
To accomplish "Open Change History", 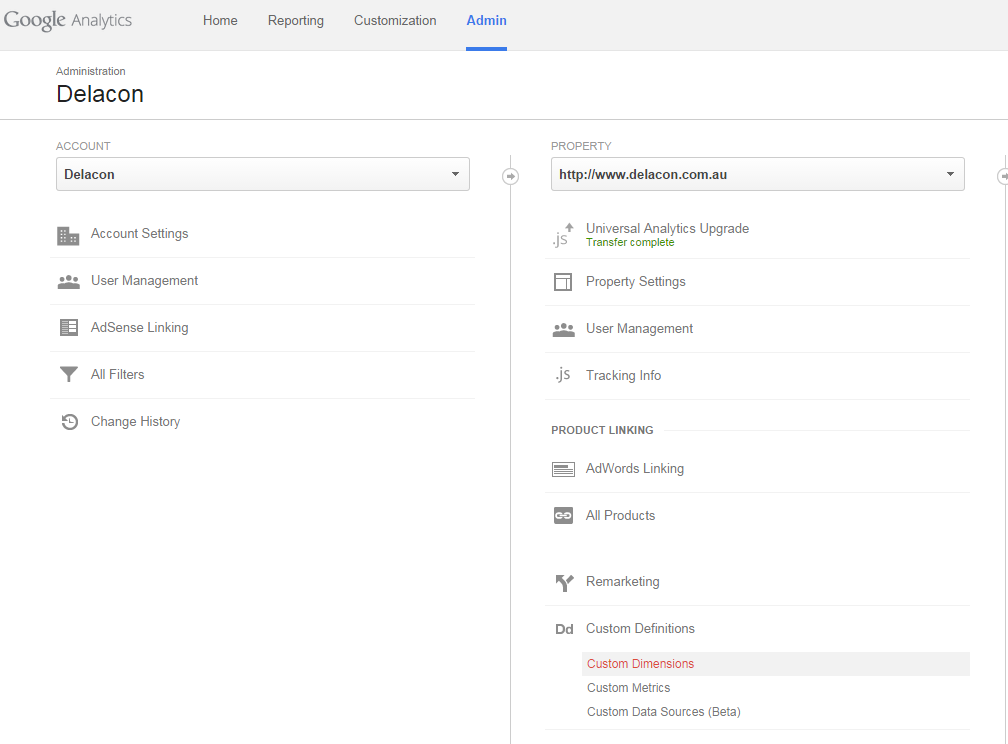I will pos(136,421).
